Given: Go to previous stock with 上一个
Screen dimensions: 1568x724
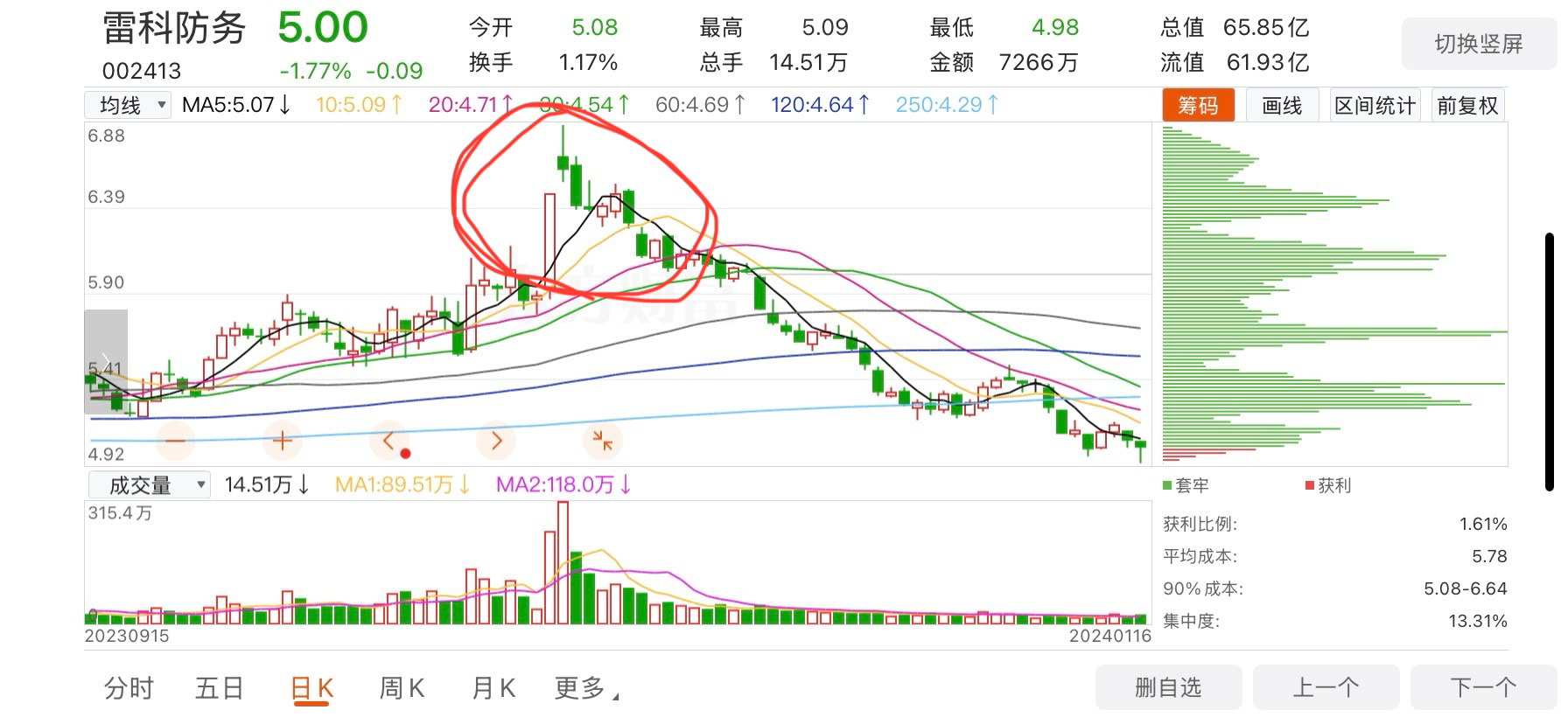Looking at the screenshot, I should tap(1326, 687).
